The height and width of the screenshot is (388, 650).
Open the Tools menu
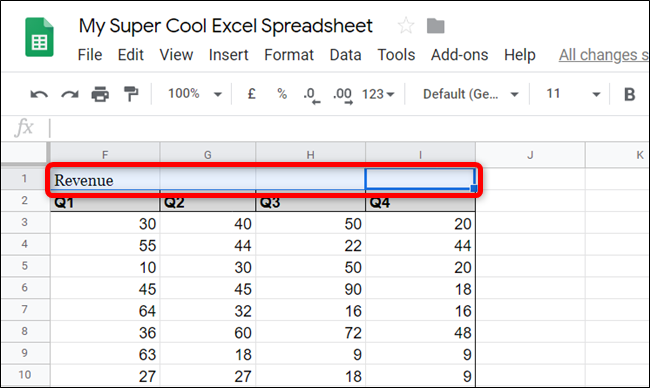pyautogui.click(x=396, y=55)
